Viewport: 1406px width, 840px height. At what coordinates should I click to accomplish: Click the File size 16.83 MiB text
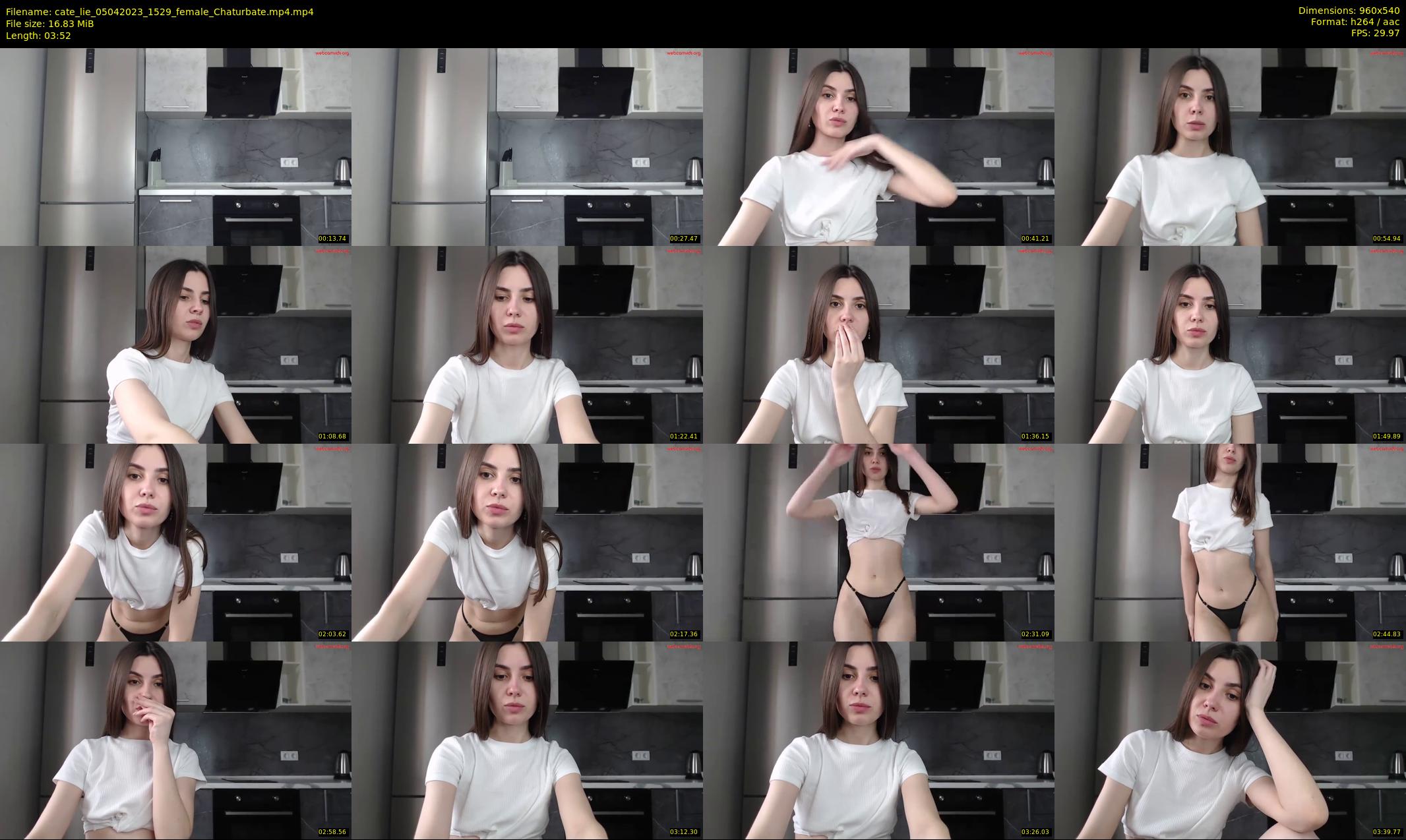click(x=50, y=24)
